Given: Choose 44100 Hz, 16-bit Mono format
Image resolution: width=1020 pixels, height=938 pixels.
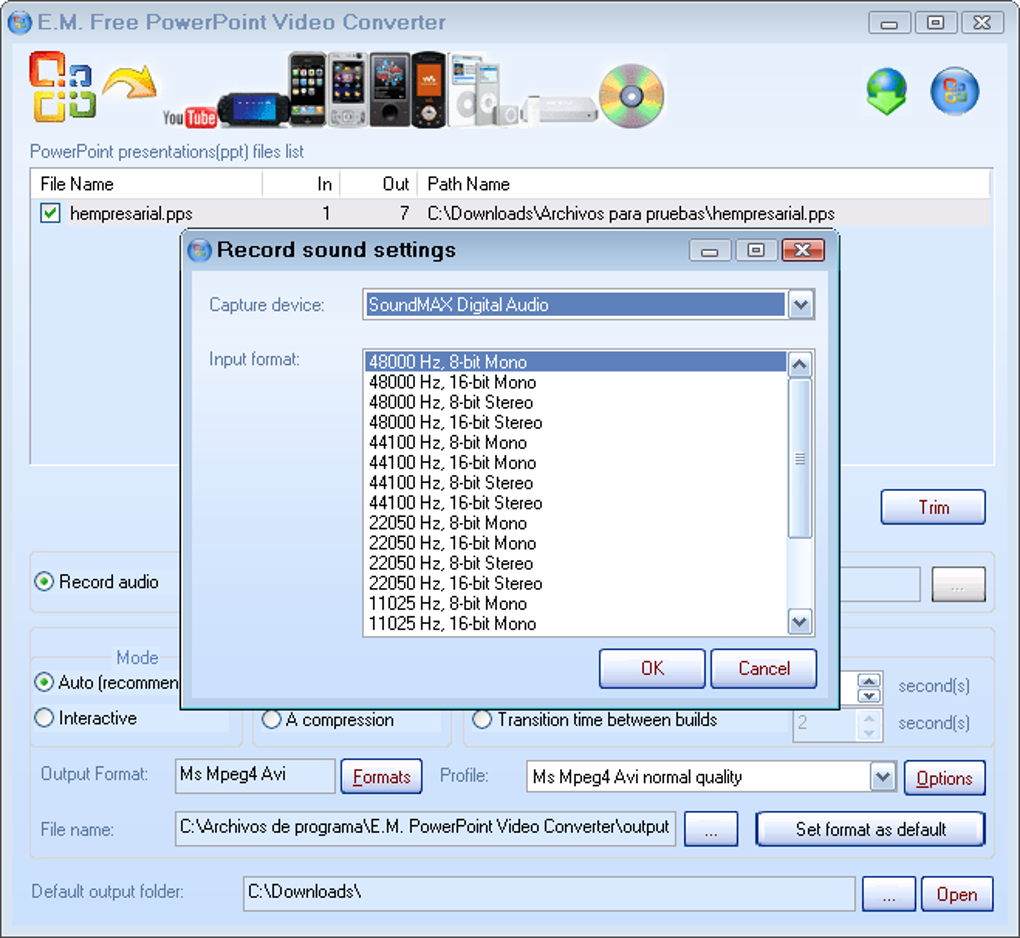Looking at the screenshot, I should pos(576,463).
